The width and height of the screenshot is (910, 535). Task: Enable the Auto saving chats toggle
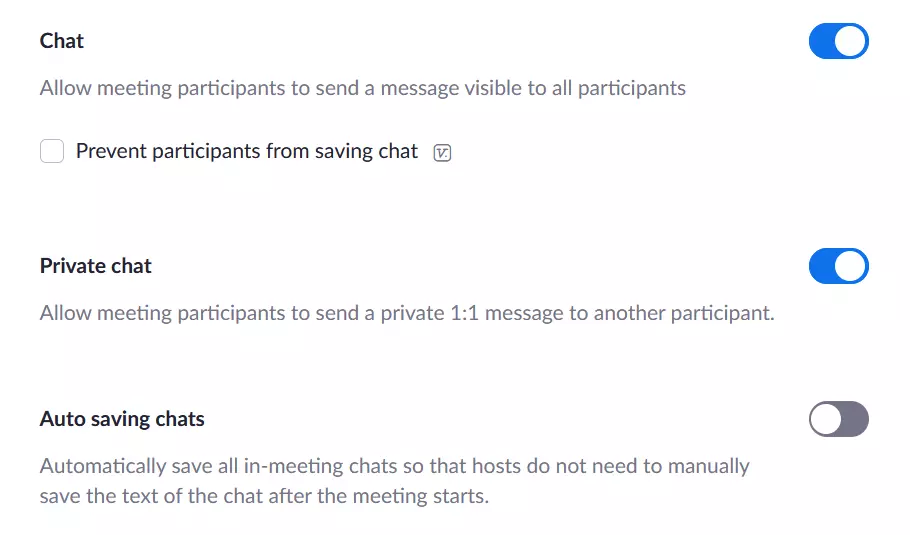(x=838, y=419)
